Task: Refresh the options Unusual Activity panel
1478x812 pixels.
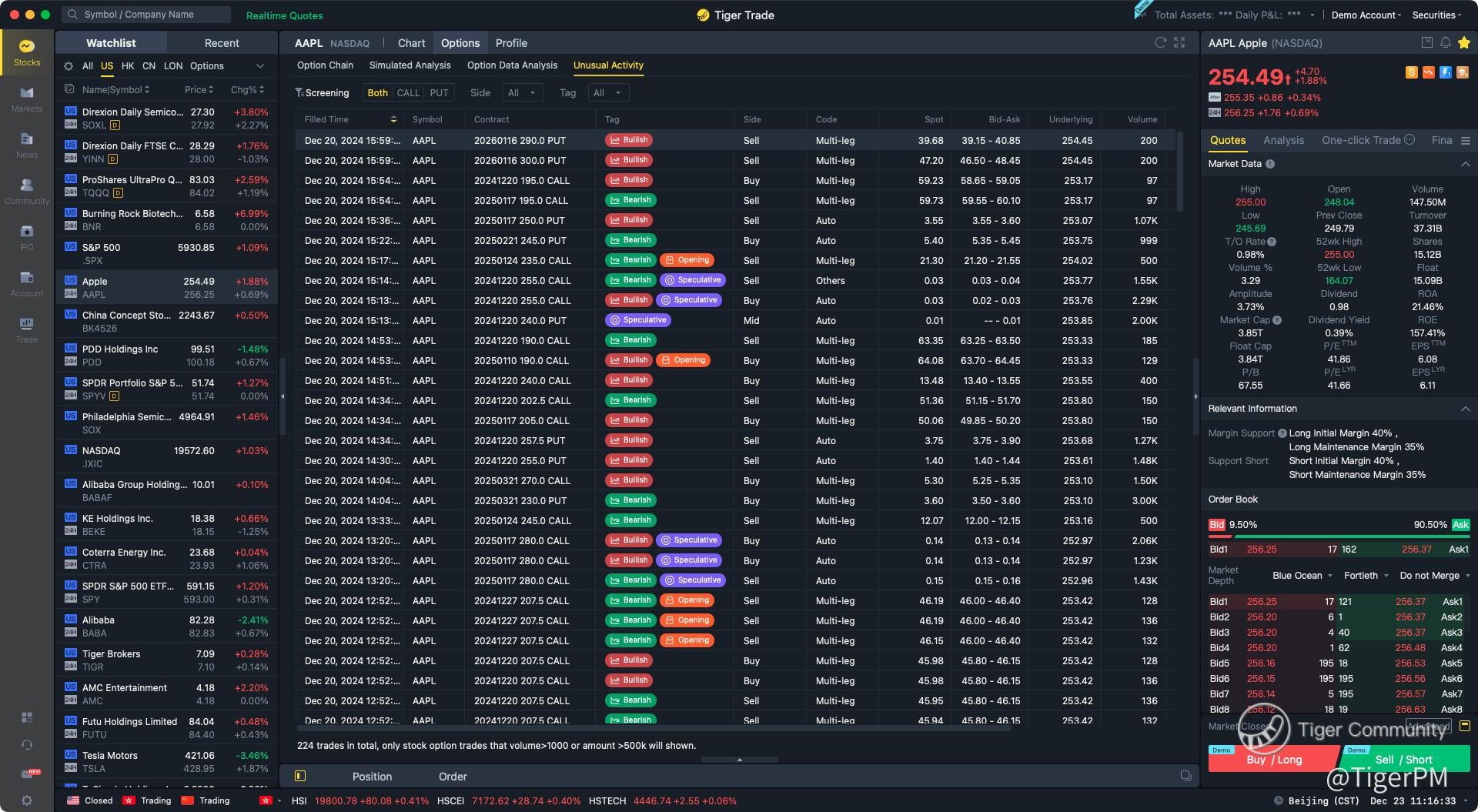Action: coord(1160,43)
